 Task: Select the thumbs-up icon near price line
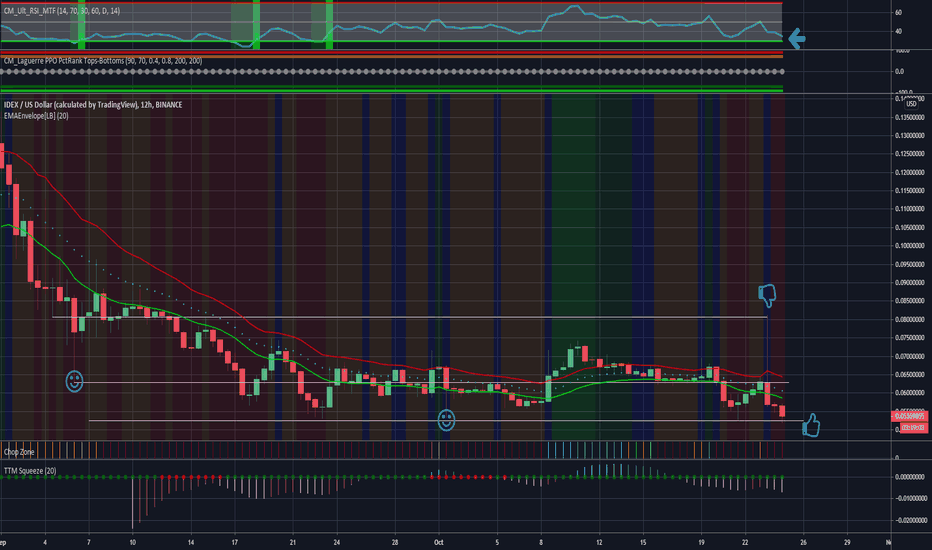click(811, 425)
